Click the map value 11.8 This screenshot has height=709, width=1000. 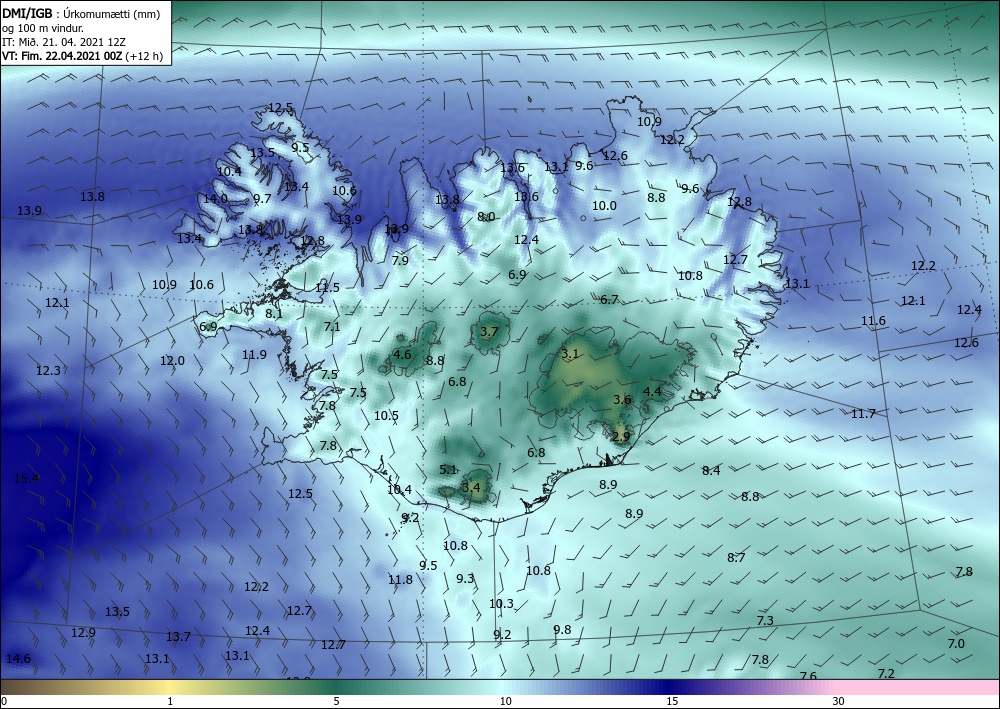tap(401, 580)
